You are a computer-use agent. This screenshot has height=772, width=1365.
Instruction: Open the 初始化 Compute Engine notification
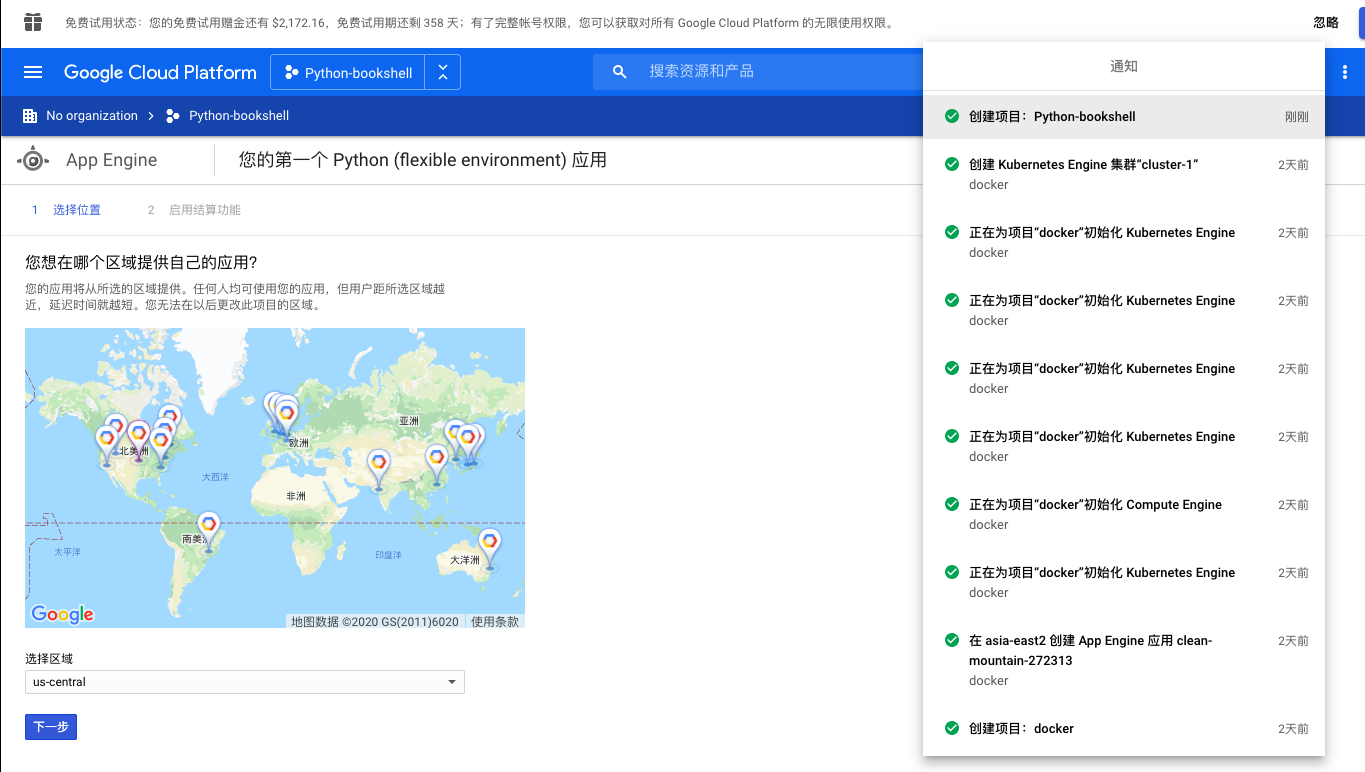click(1124, 514)
